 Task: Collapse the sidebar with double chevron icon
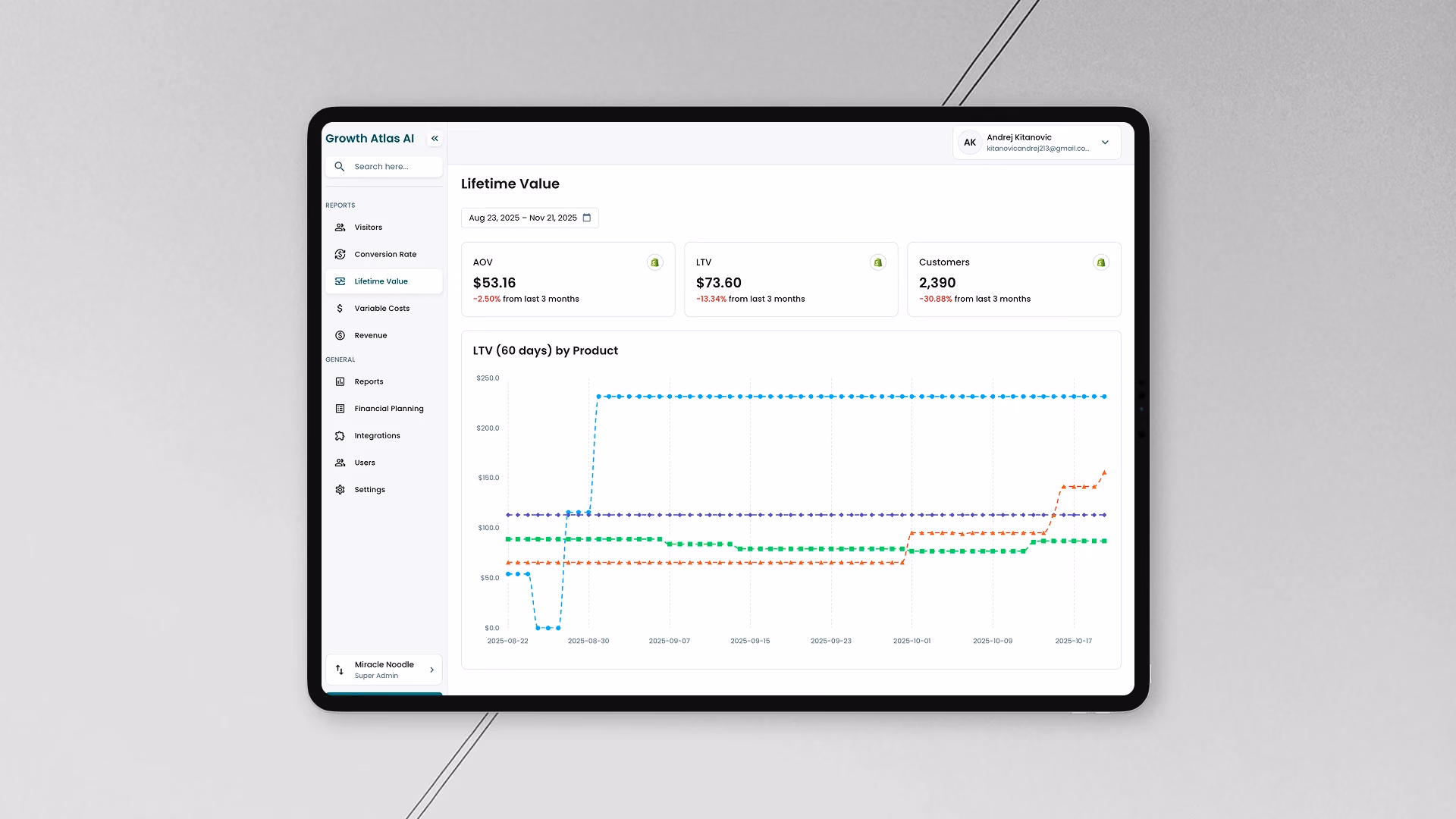435,139
